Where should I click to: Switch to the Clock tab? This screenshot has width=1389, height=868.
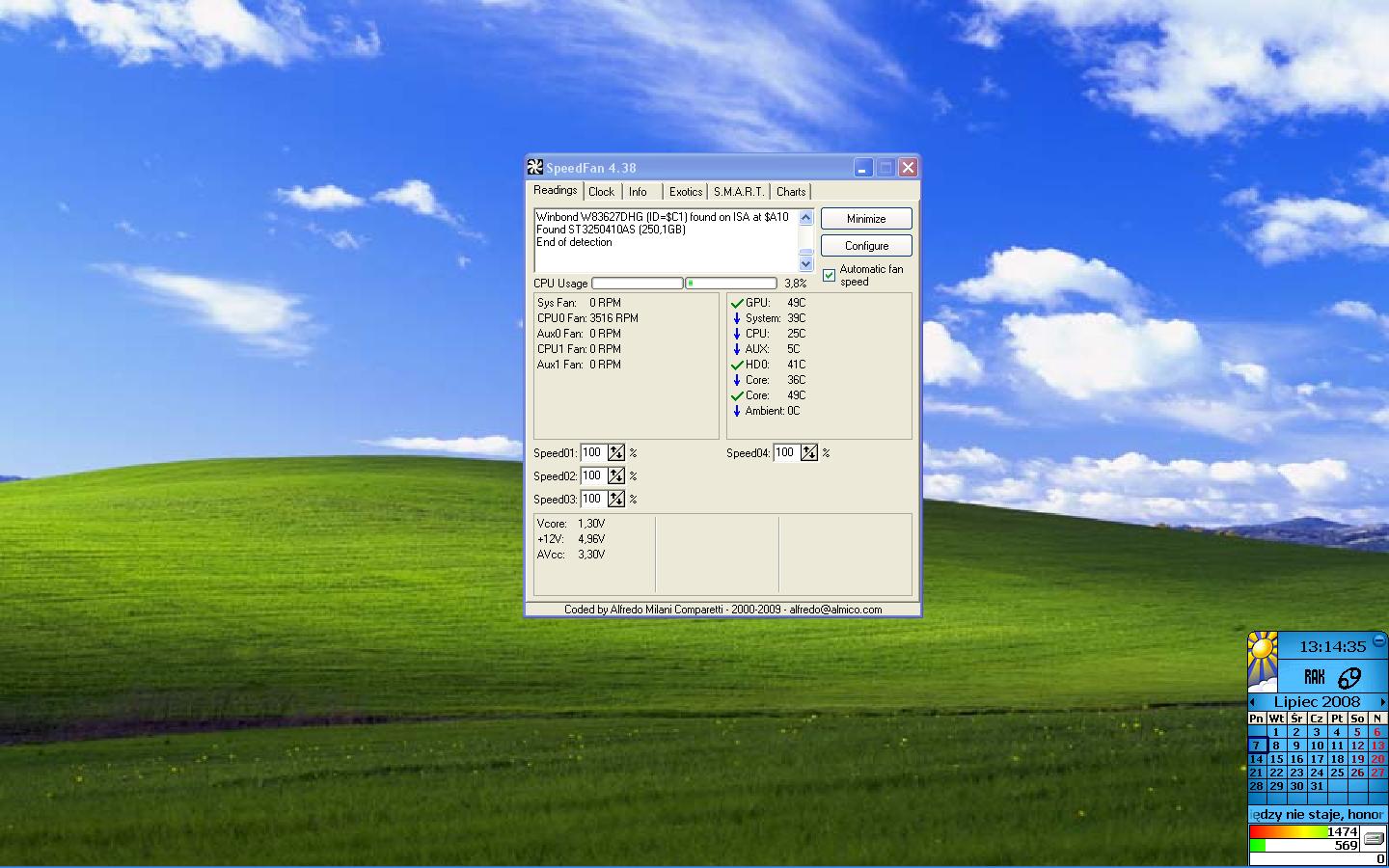click(x=602, y=192)
